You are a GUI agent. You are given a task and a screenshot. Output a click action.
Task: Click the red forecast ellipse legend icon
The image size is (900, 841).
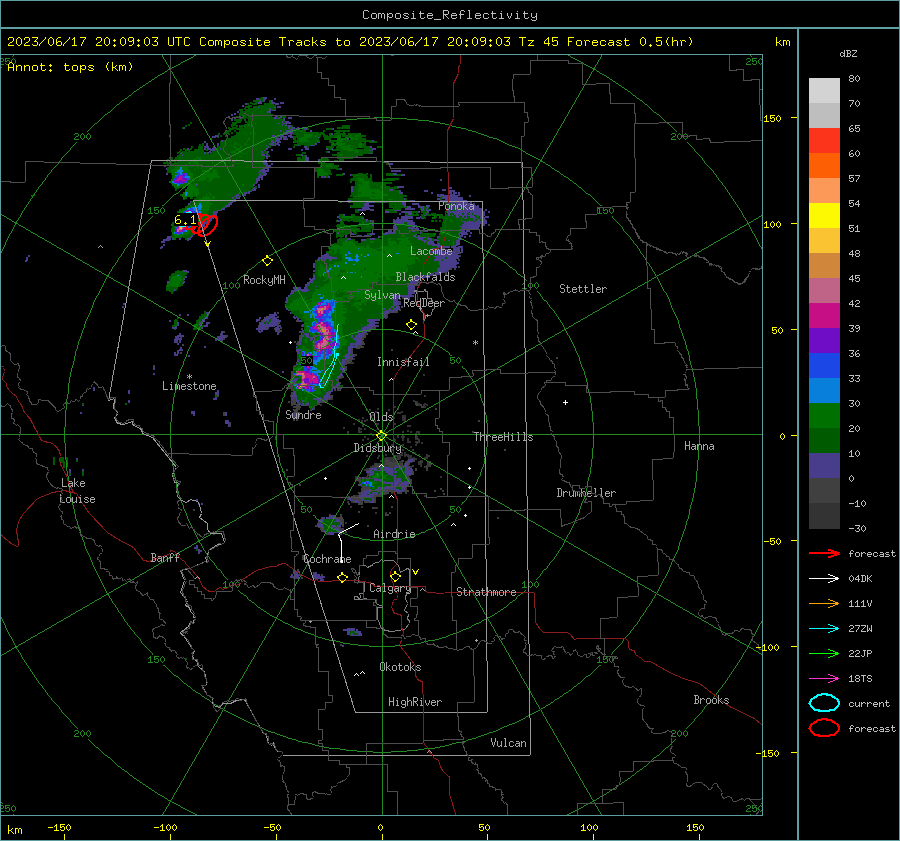(824, 728)
